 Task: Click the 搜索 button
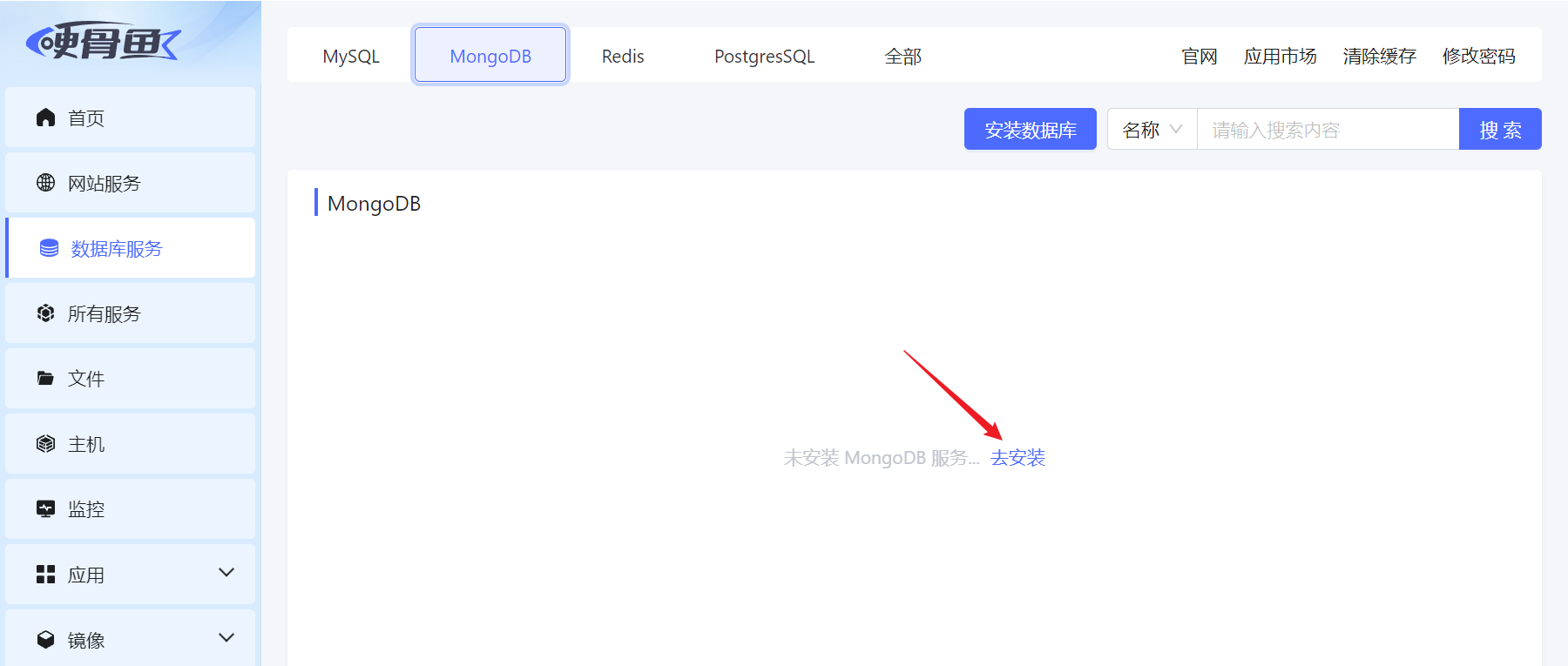point(1500,129)
